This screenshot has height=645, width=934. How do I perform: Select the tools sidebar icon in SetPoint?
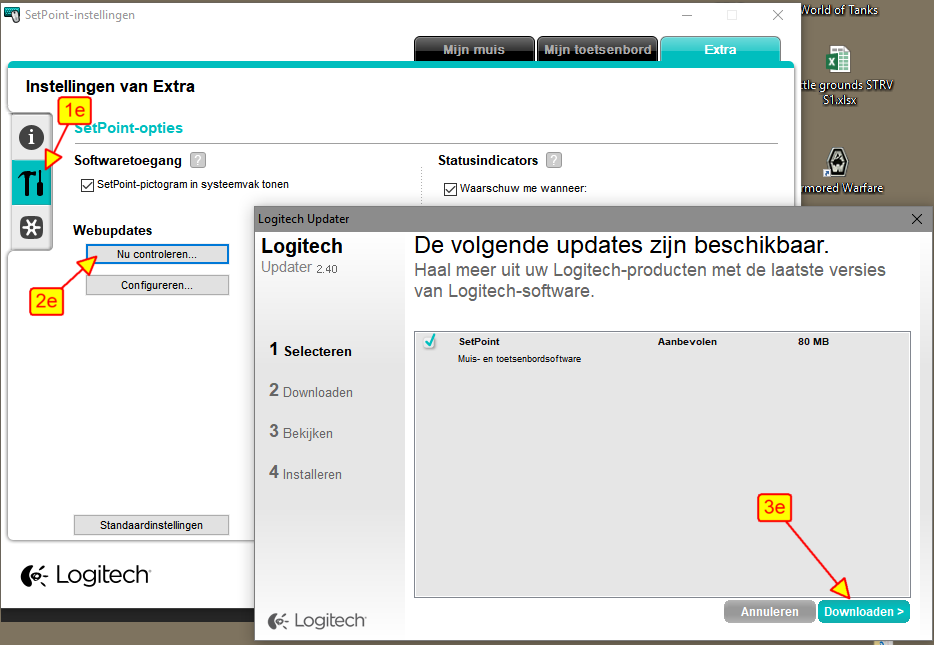click(x=31, y=182)
